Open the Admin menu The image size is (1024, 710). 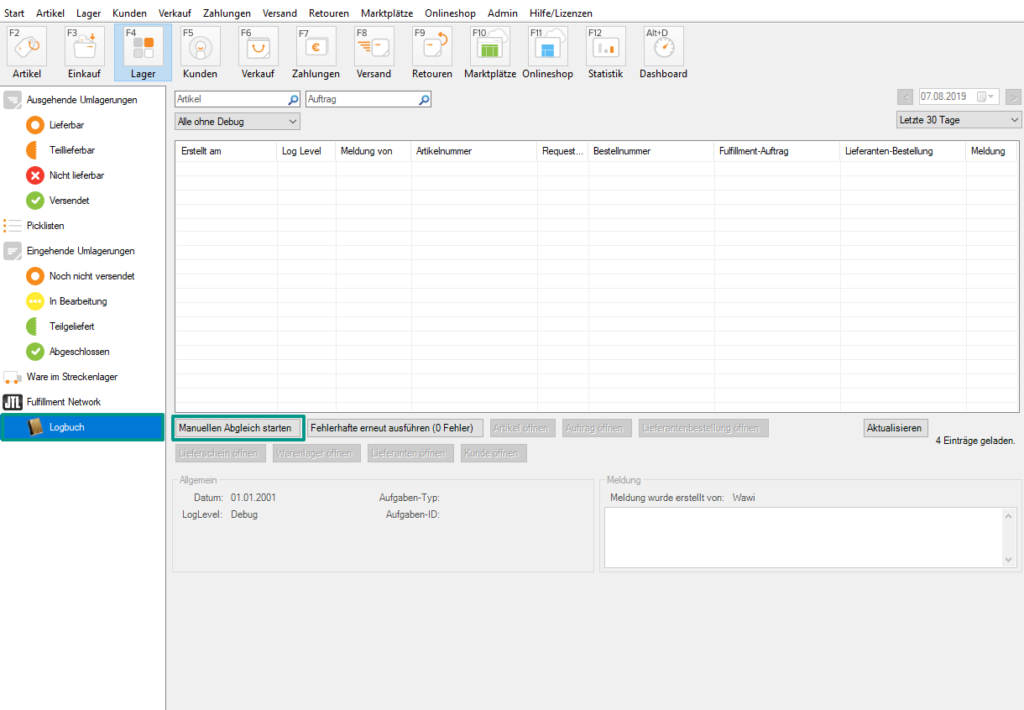tap(502, 13)
